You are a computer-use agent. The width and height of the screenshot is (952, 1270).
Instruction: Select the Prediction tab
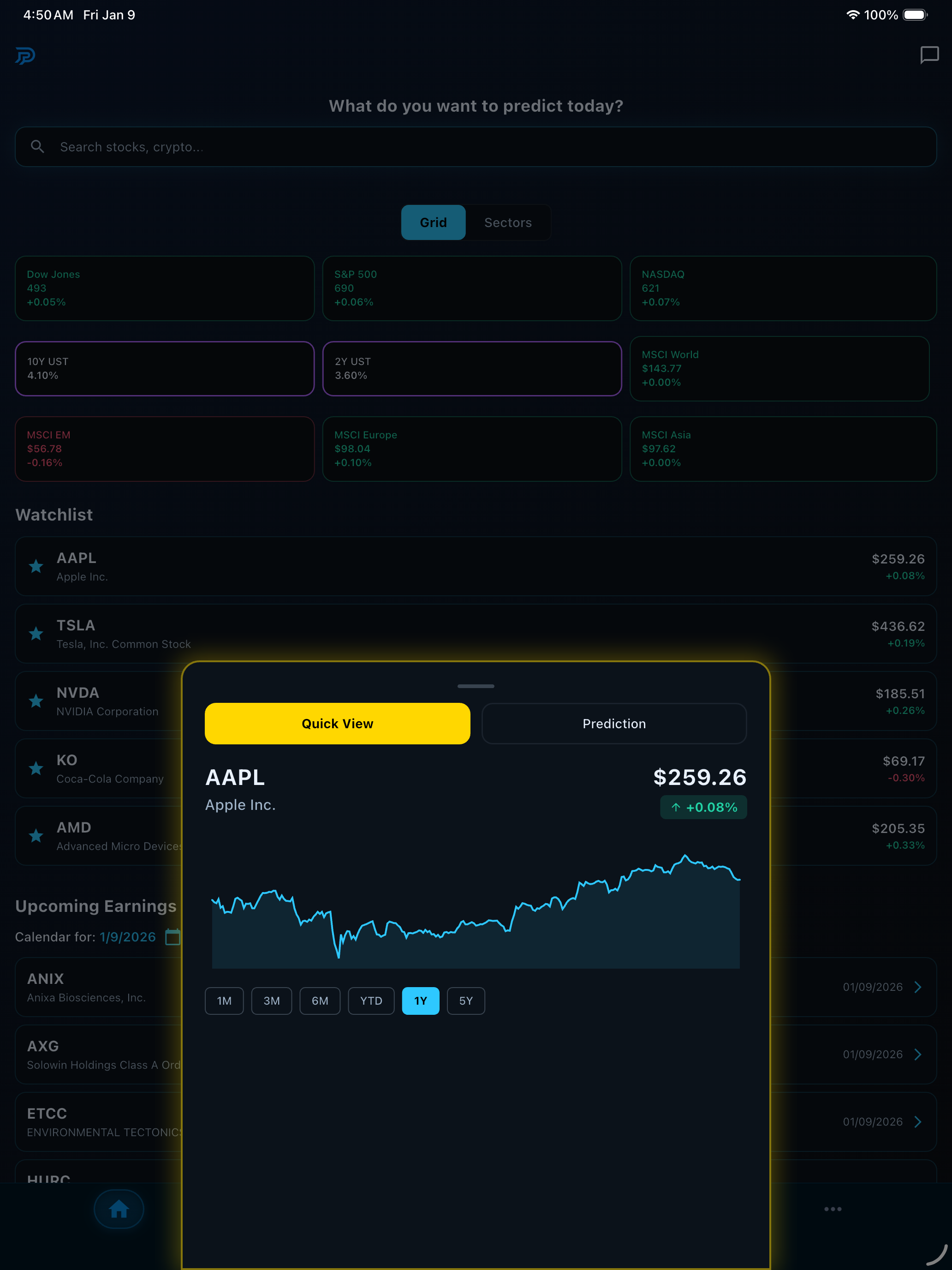point(614,724)
